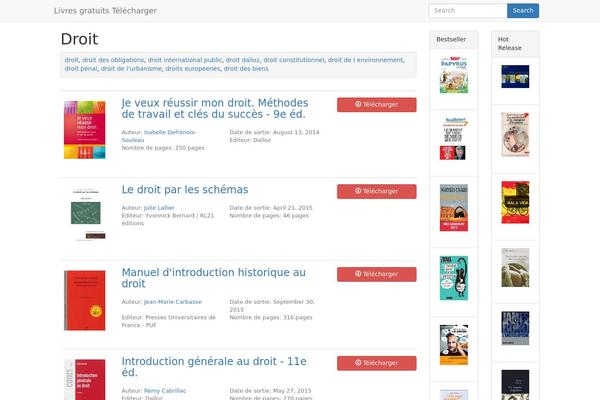The image size is (600, 400).
Task: Click 'Editeur: Dalloz' under first book
Action: click(250, 140)
